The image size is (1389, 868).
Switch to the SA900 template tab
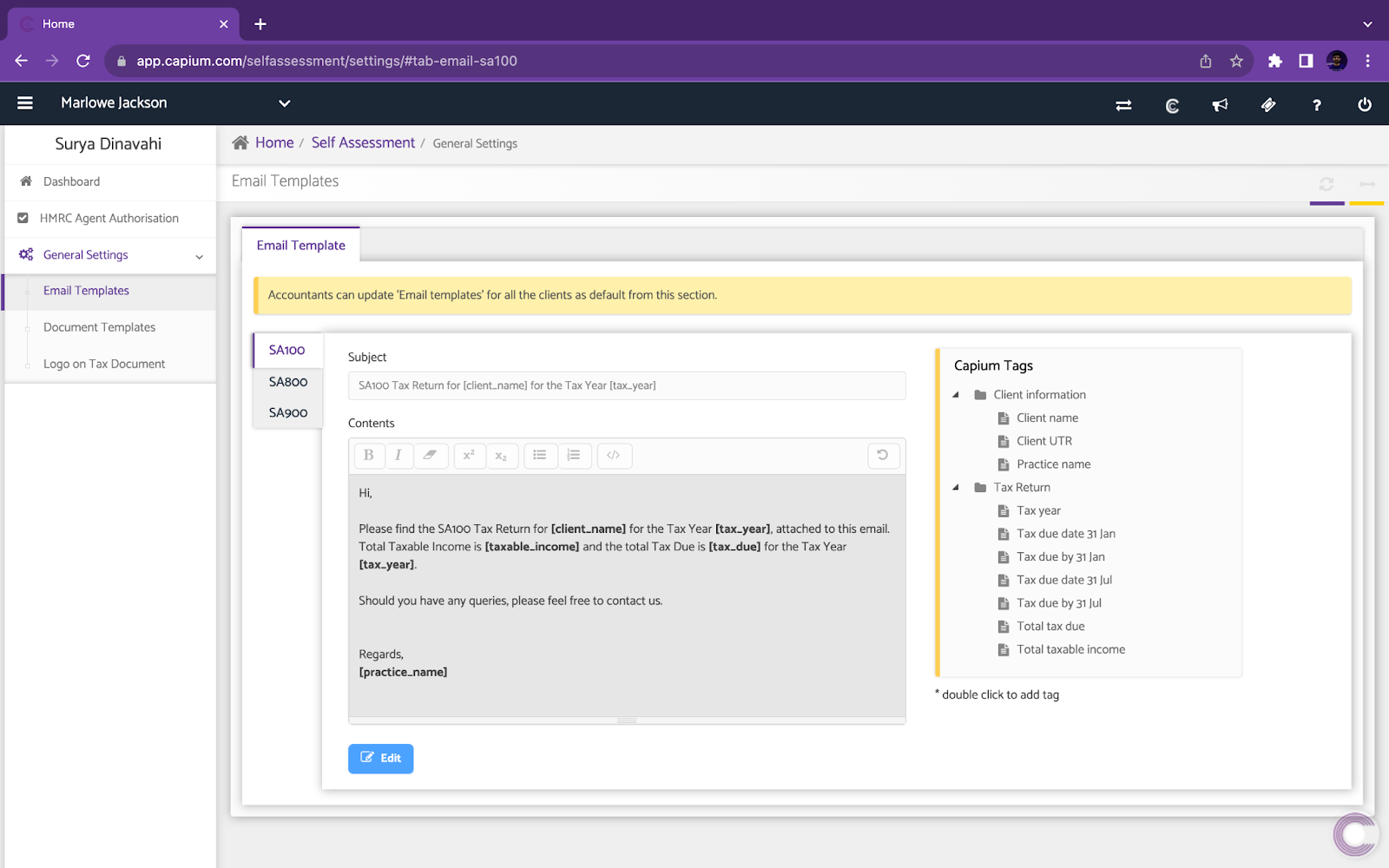click(x=288, y=413)
